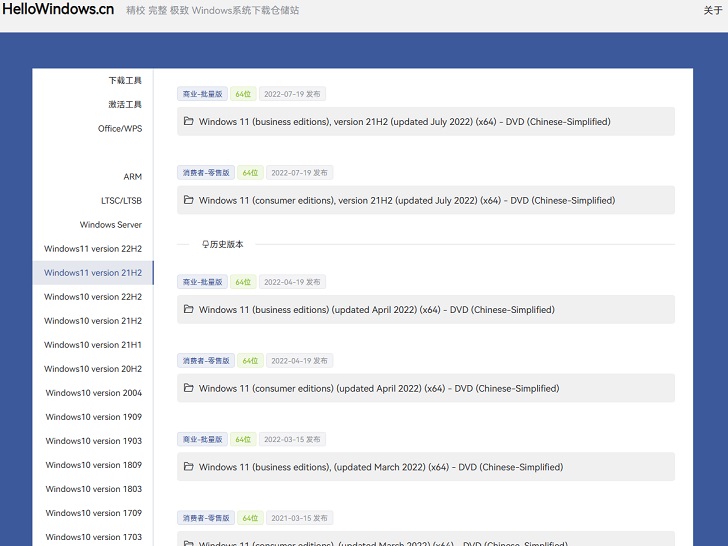This screenshot has width=728, height=546.
Task: Open Office/WPS sidebar entry
Action: 120,129
